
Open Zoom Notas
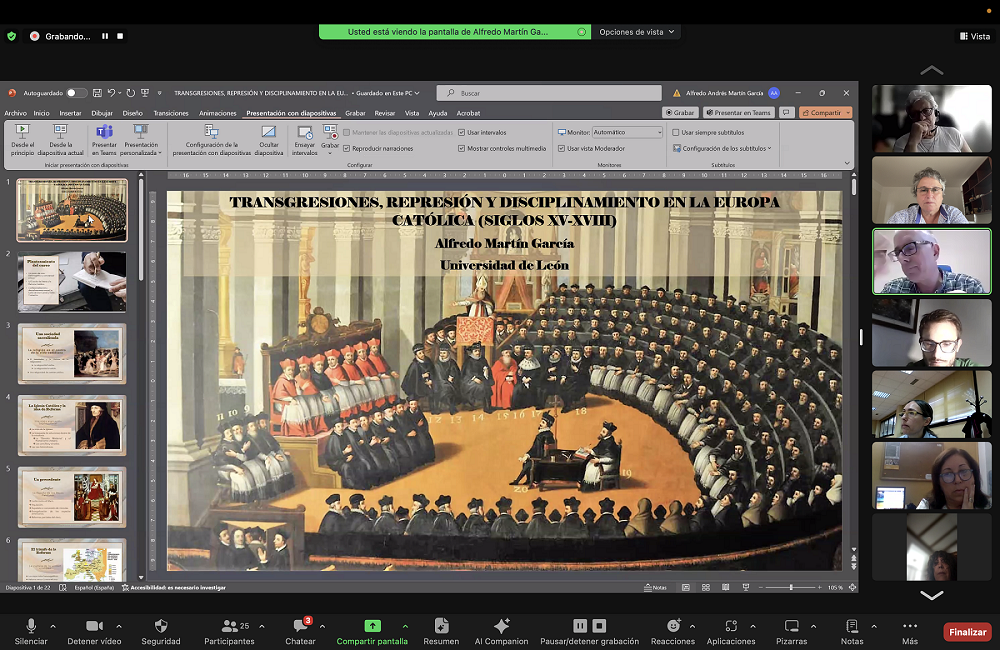[x=852, y=632]
